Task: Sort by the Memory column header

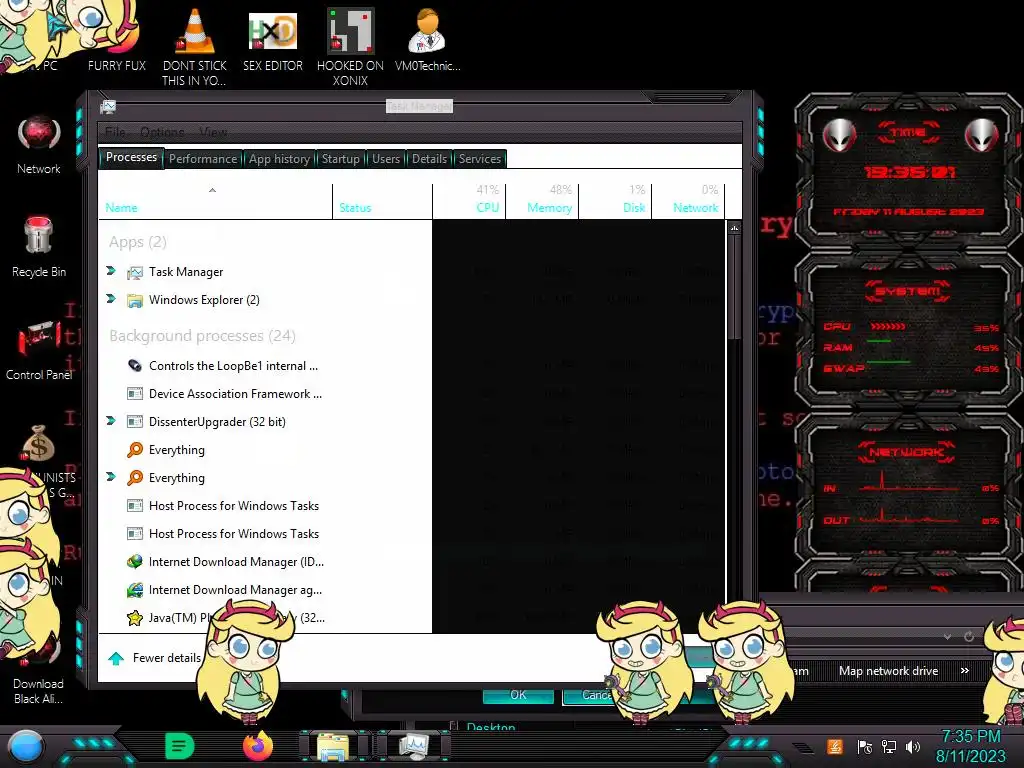Action: click(x=542, y=201)
